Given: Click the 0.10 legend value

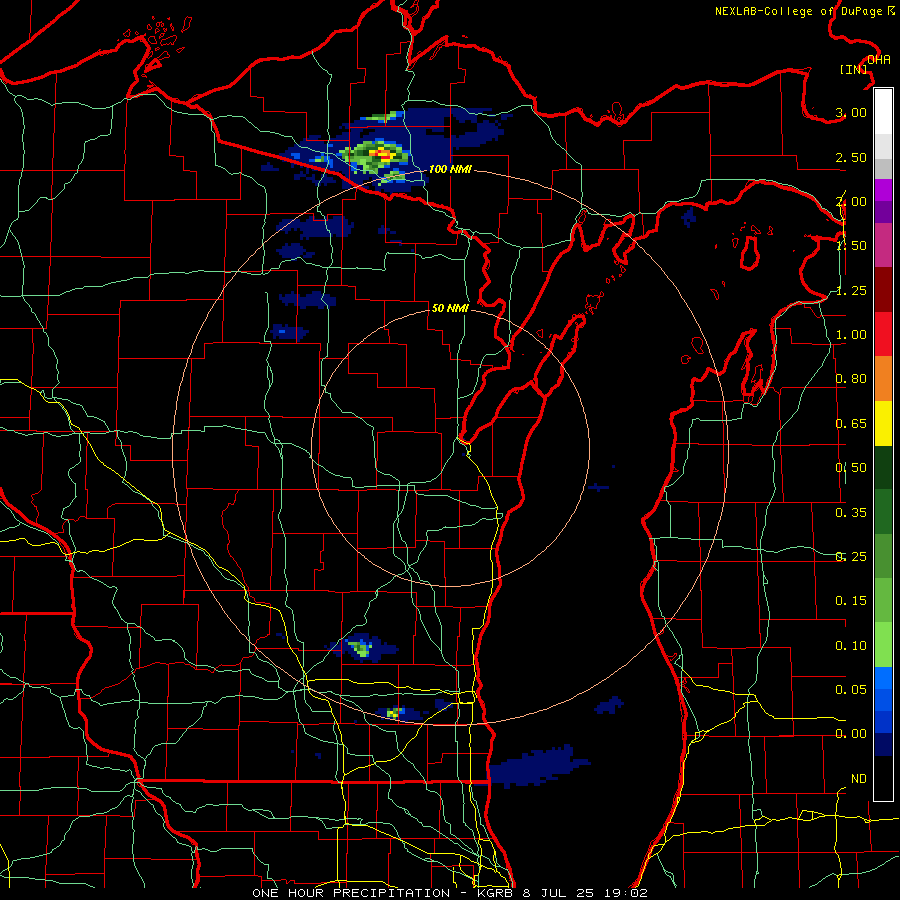Looking at the screenshot, I should click(851, 646).
